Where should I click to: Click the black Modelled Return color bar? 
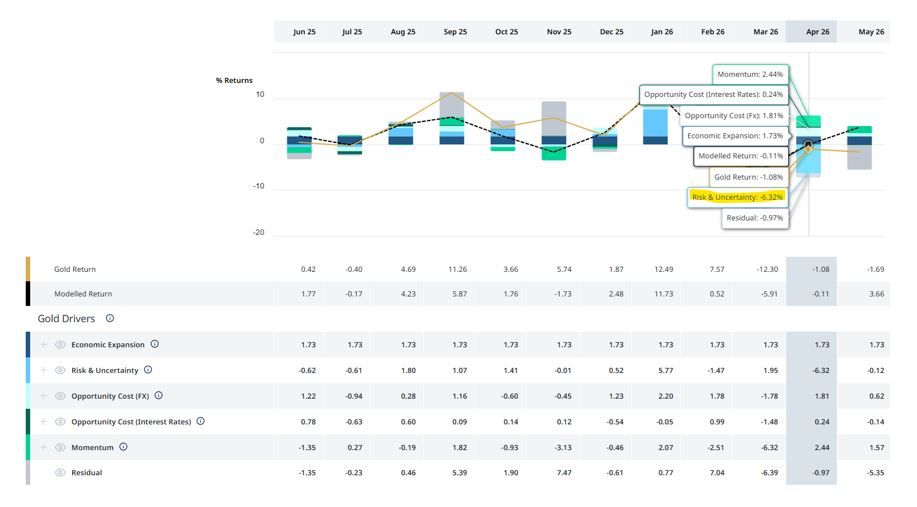[27, 294]
